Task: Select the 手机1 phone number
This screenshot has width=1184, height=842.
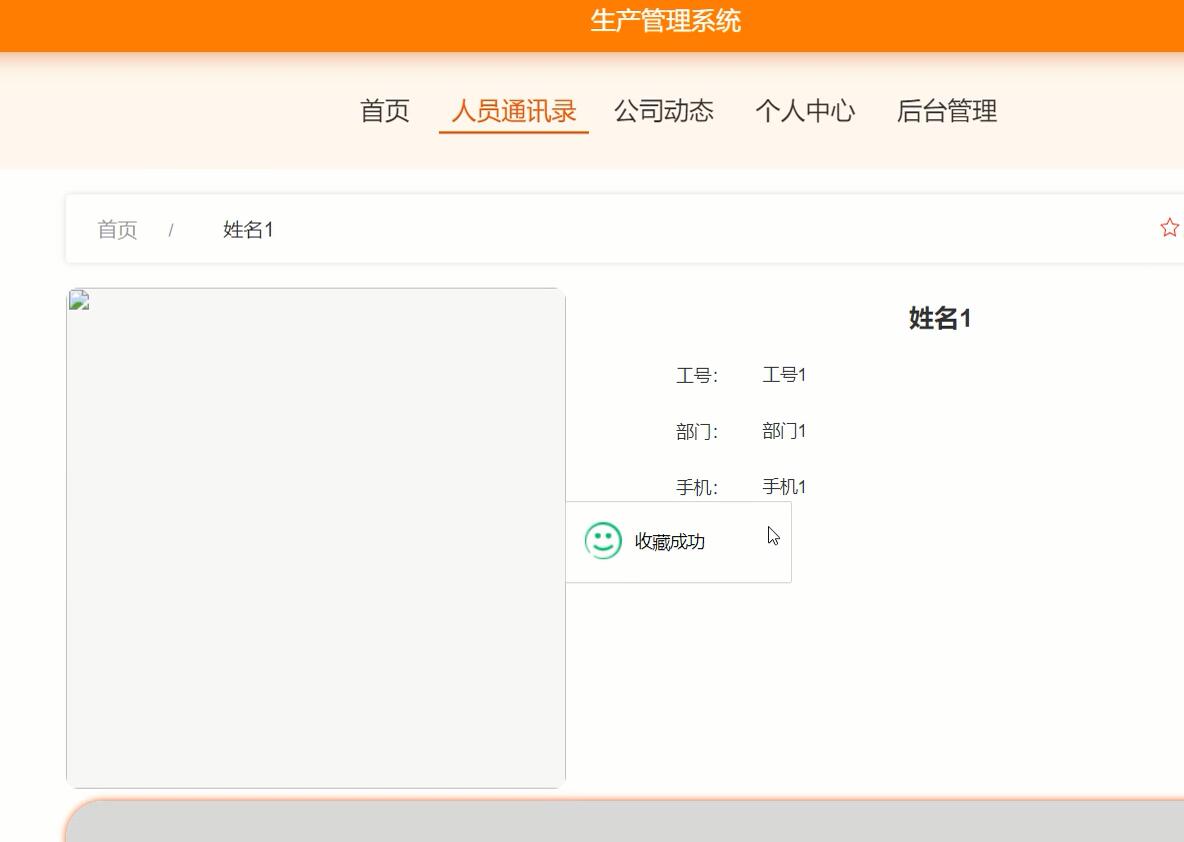Action: click(x=785, y=487)
